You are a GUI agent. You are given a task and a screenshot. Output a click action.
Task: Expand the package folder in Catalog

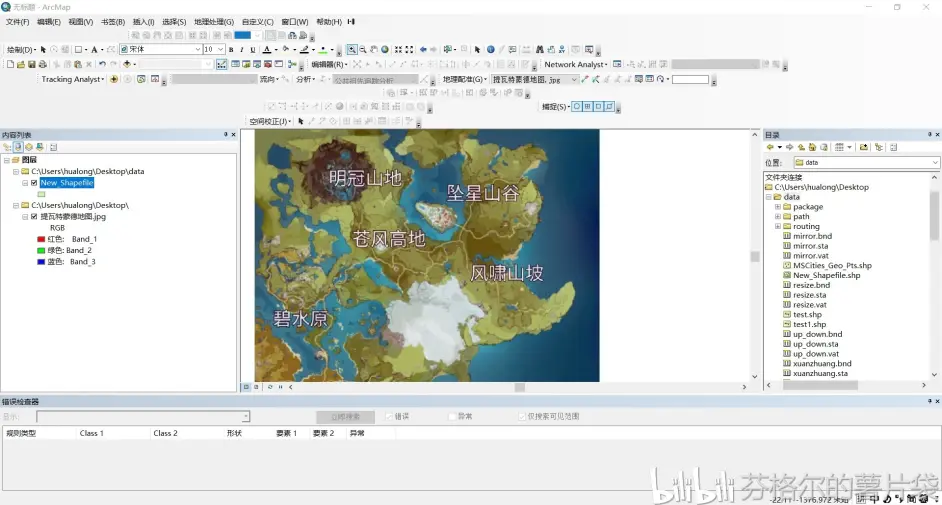tap(777, 207)
